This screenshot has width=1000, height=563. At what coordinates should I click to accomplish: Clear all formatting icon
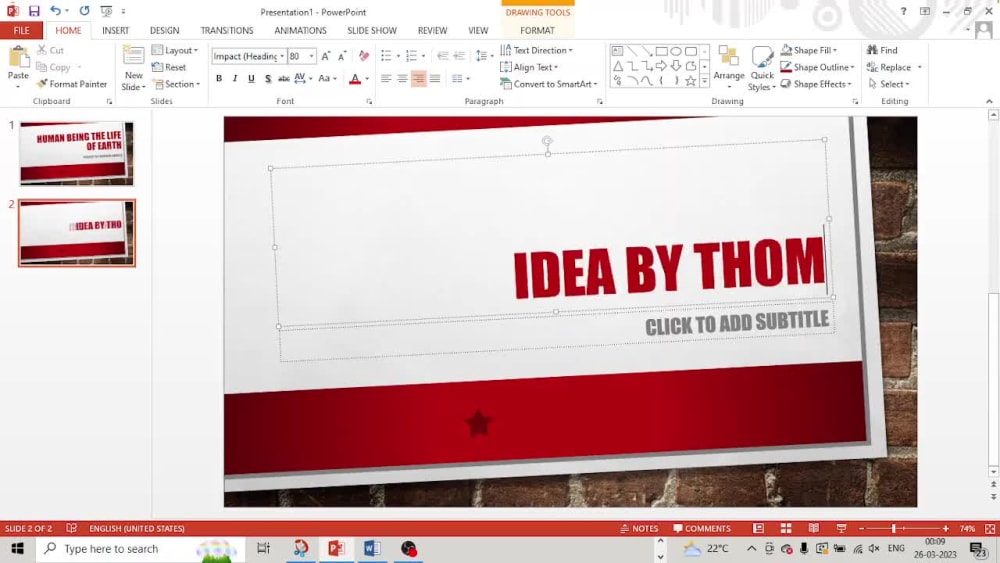pos(364,56)
